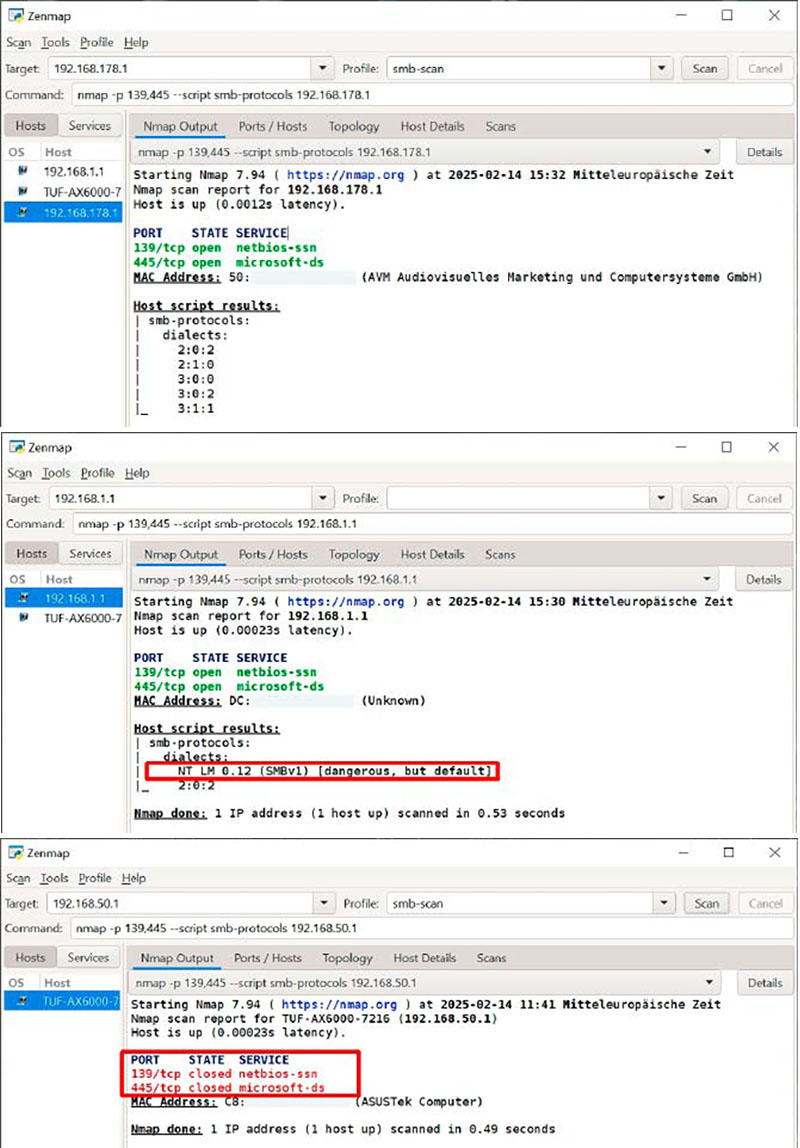The width and height of the screenshot is (800, 1148).
Task: Expand smb-scan Profile dropdown in top window
Action: [x=662, y=69]
